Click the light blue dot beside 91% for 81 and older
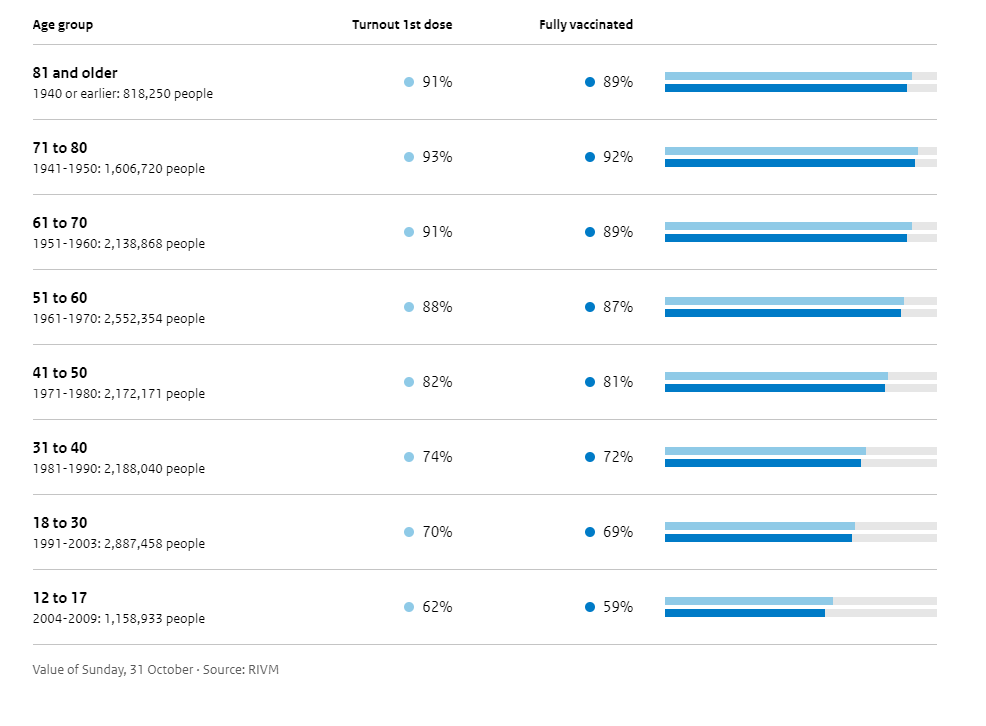 pyautogui.click(x=408, y=82)
